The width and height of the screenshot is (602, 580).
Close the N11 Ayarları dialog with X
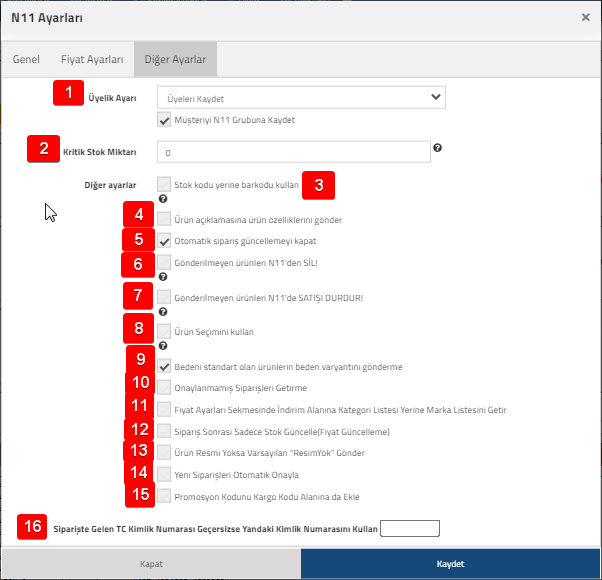585,17
